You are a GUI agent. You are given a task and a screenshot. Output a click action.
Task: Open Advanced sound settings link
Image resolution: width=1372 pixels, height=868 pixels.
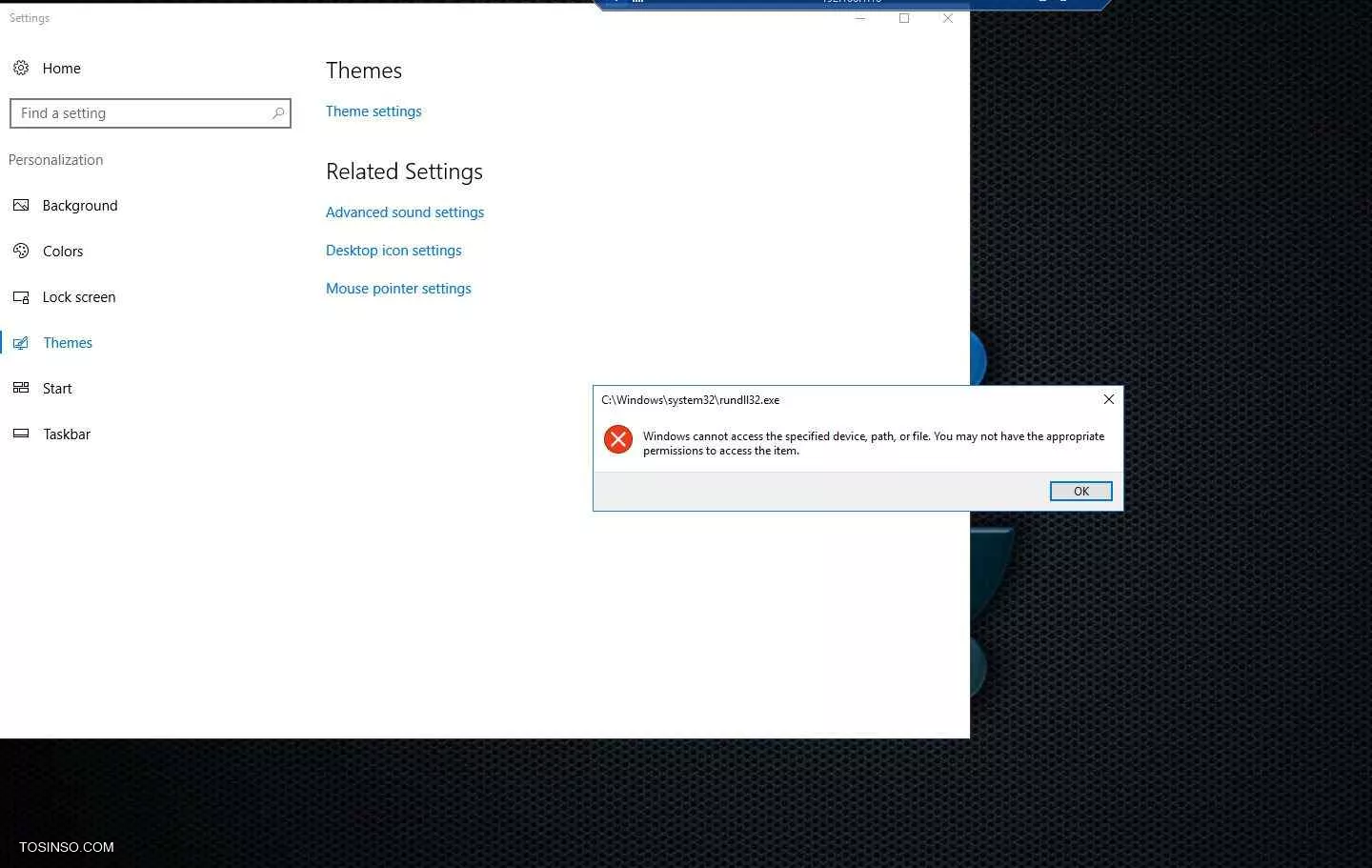(405, 212)
